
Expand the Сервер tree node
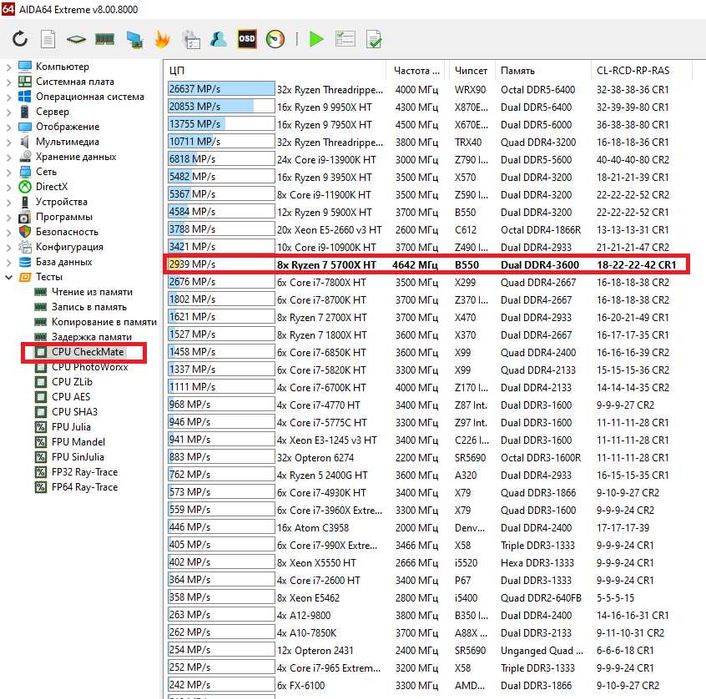coord(9,112)
